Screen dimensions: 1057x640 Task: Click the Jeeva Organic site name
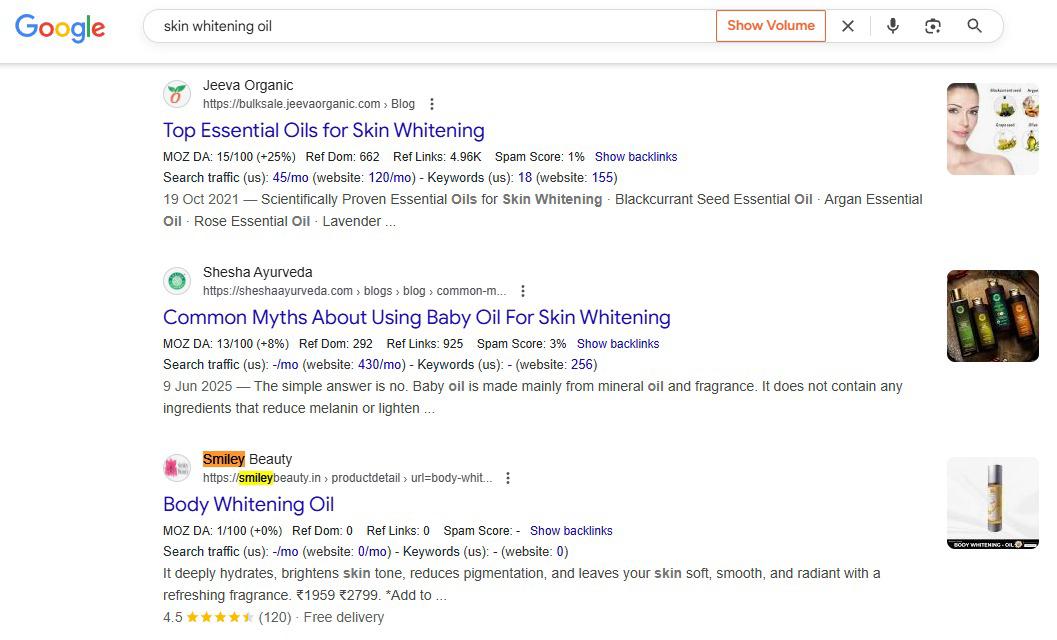tap(247, 85)
